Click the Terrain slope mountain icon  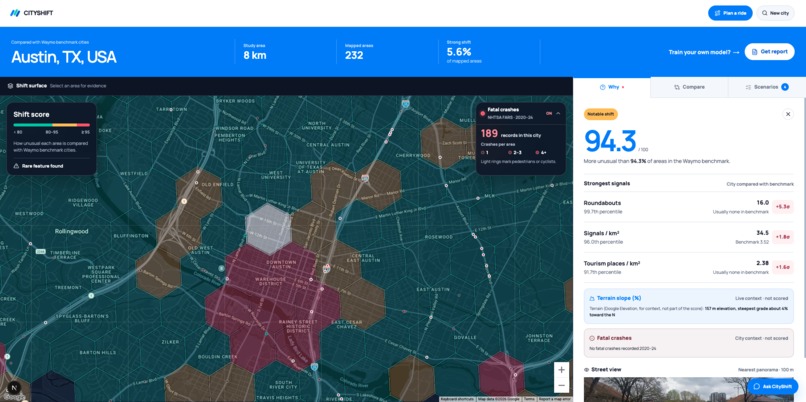pos(592,298)
